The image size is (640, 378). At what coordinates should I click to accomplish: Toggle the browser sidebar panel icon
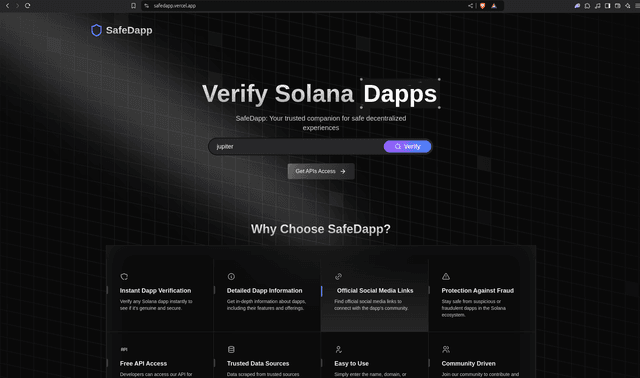click(x=607, y=6)
